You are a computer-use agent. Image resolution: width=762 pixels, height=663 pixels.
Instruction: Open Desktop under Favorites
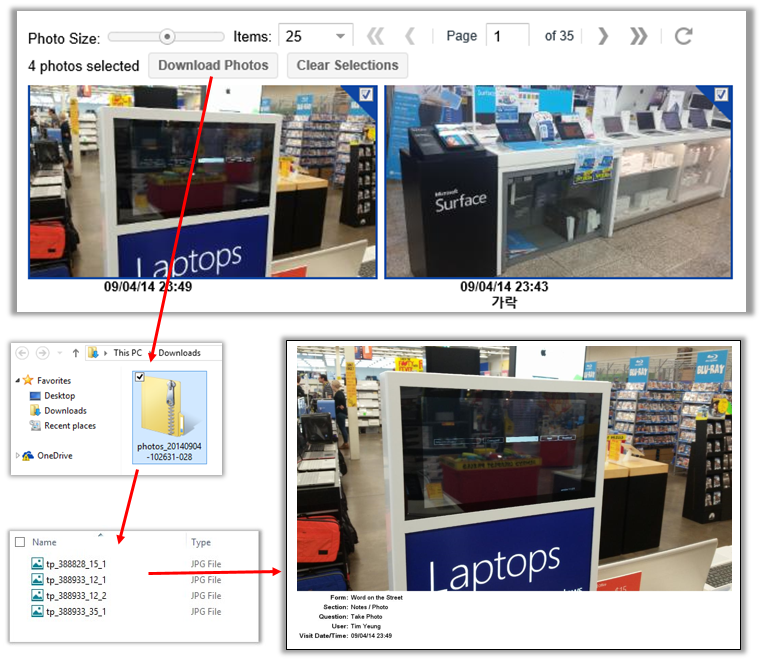[52, 396]
